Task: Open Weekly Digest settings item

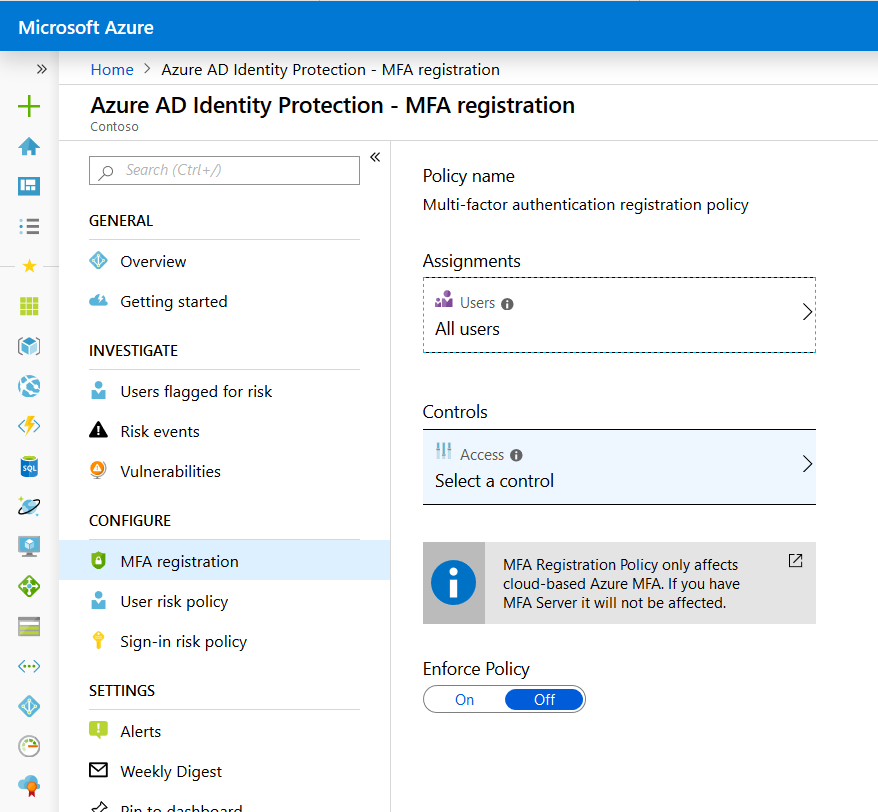Action: point(224,771)
